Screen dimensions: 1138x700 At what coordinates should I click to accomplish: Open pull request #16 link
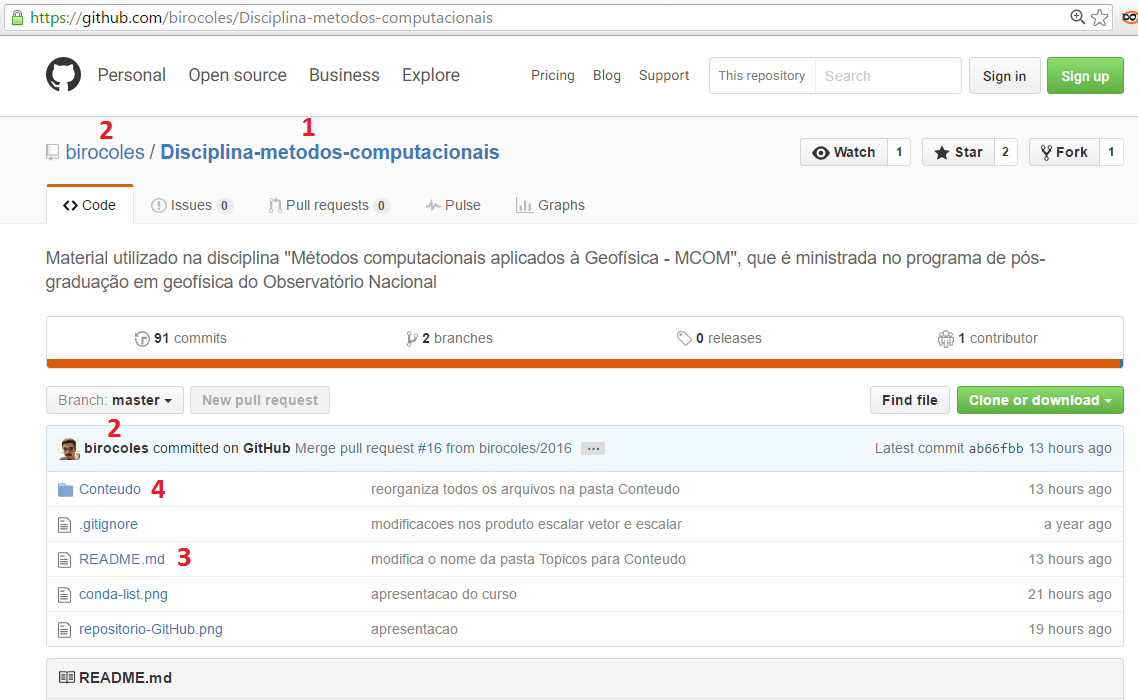[x=430, y=448]
